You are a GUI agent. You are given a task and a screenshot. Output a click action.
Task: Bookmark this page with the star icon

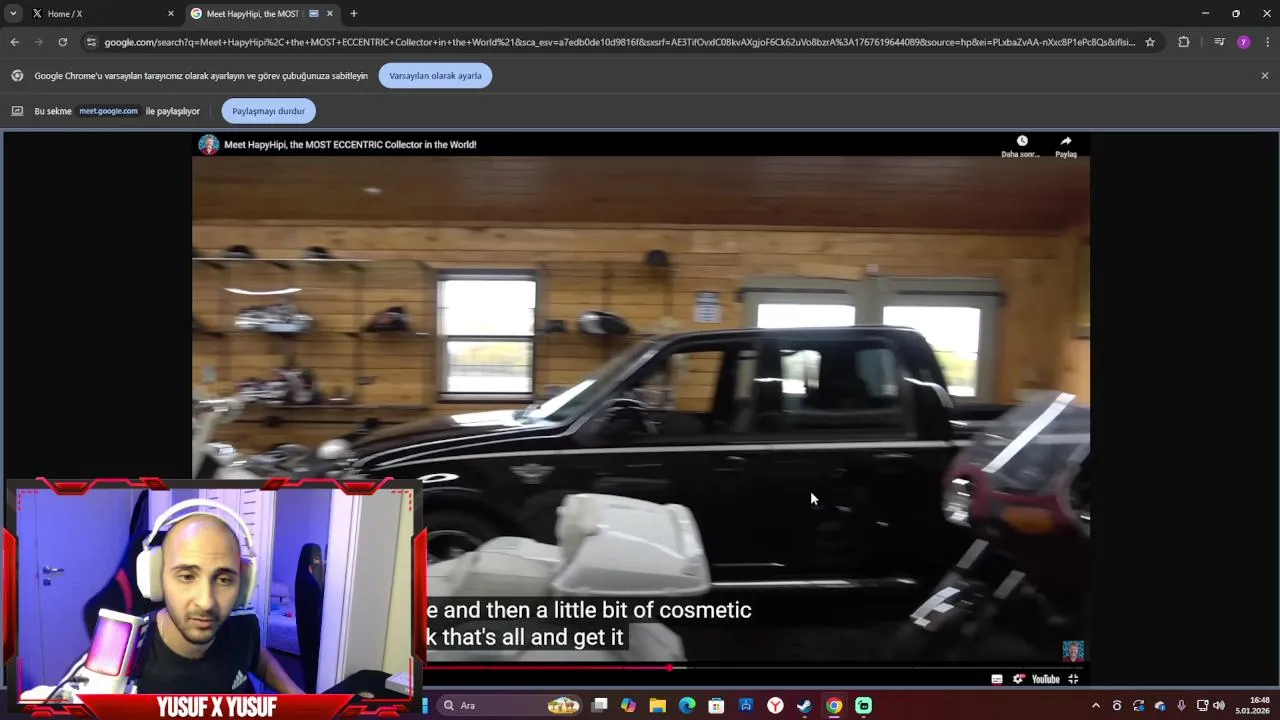pos(1150,42)
